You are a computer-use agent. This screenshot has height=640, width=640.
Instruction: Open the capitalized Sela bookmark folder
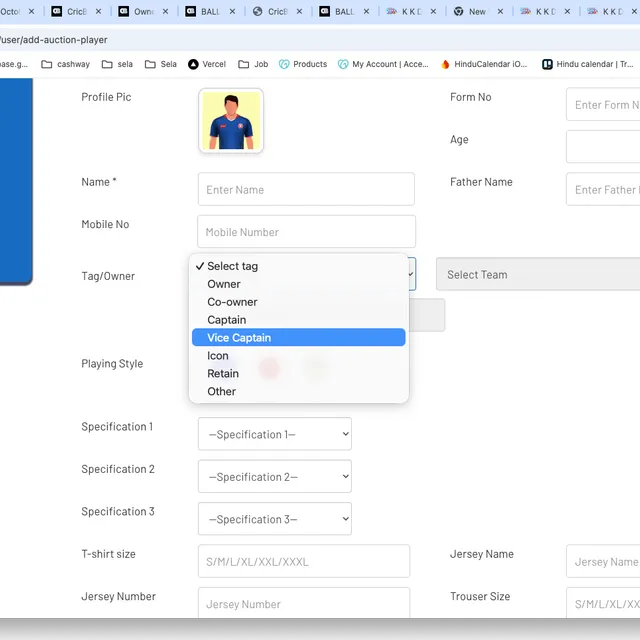tap(160, 64)
